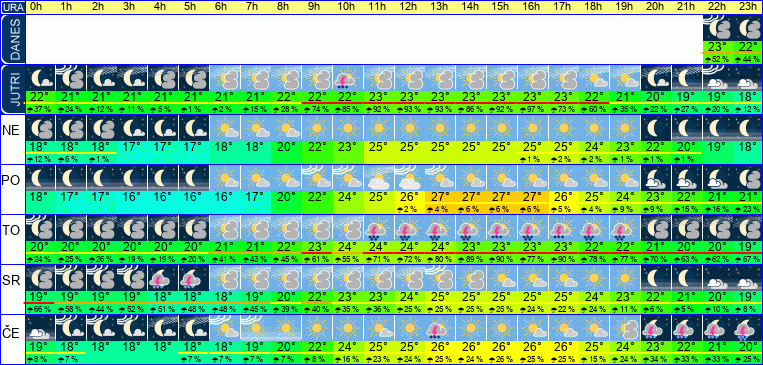Screen dimensions: 763x365
Task: Click the 23h hour column header
Action: 747,7
